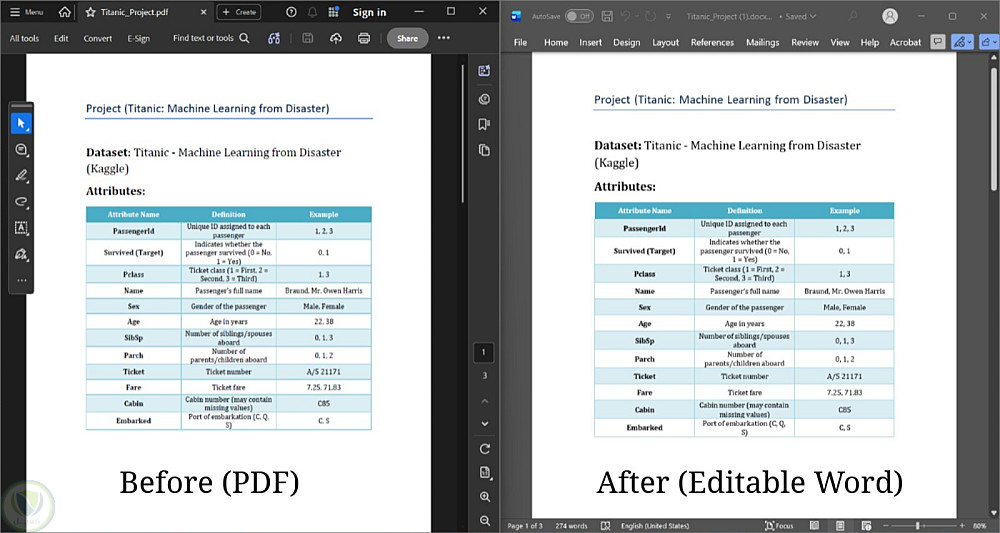1000x533 pixels.
Task: Open the Word account profile avatar
Action: [x=890, y=16]
